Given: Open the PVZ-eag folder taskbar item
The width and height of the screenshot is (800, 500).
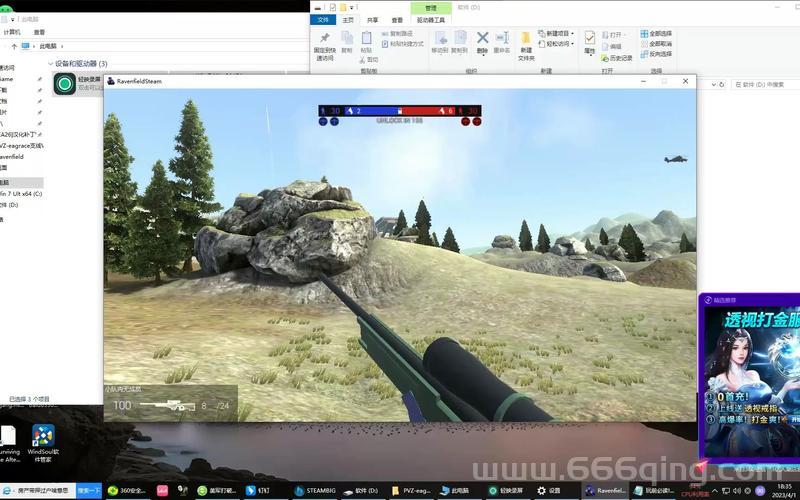Looking at the screenshot, I should 412,491.
